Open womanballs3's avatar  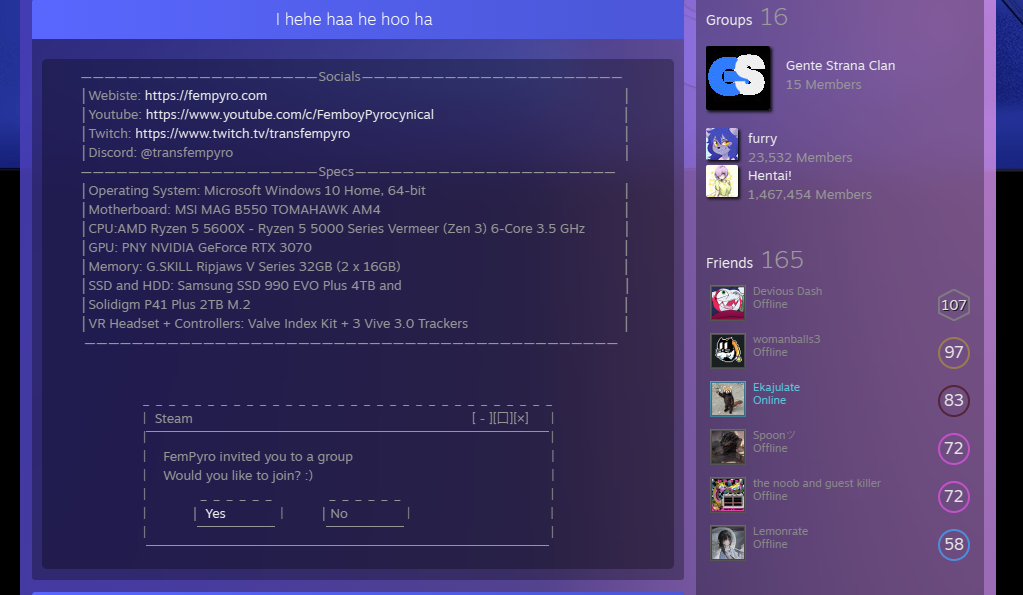727,350
